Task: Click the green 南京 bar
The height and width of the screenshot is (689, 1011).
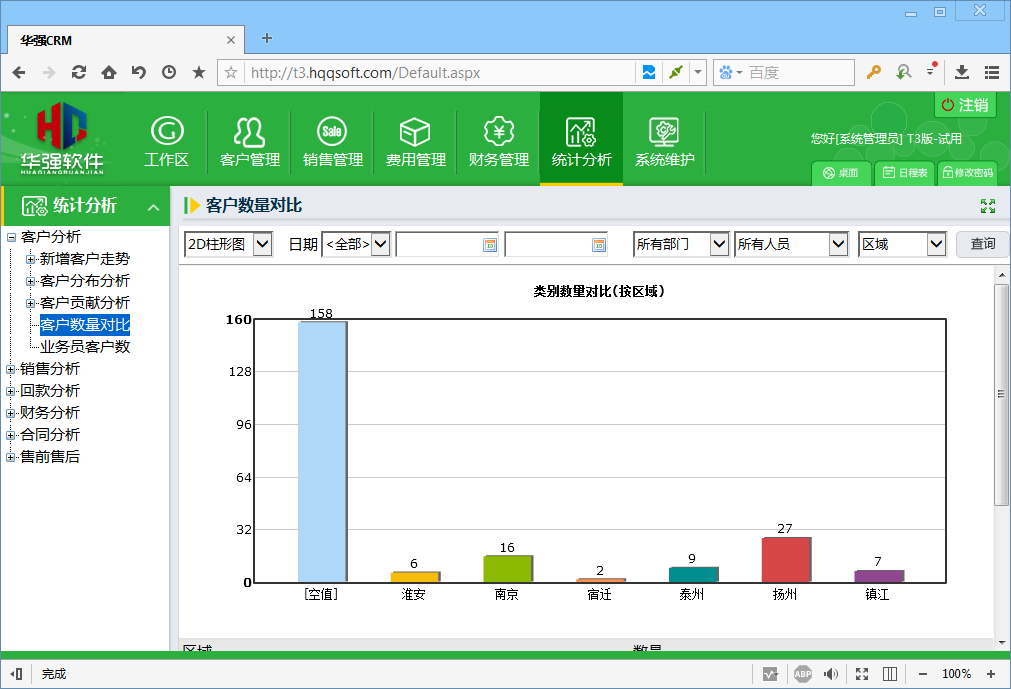Action: (x=508, y=569)
